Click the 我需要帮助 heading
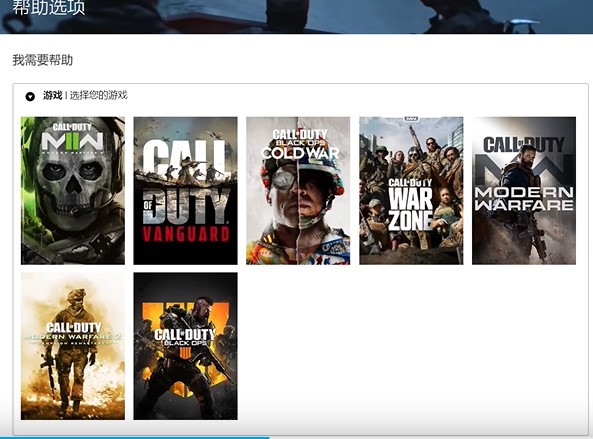The image size is (593, 439). pos(43,60)
